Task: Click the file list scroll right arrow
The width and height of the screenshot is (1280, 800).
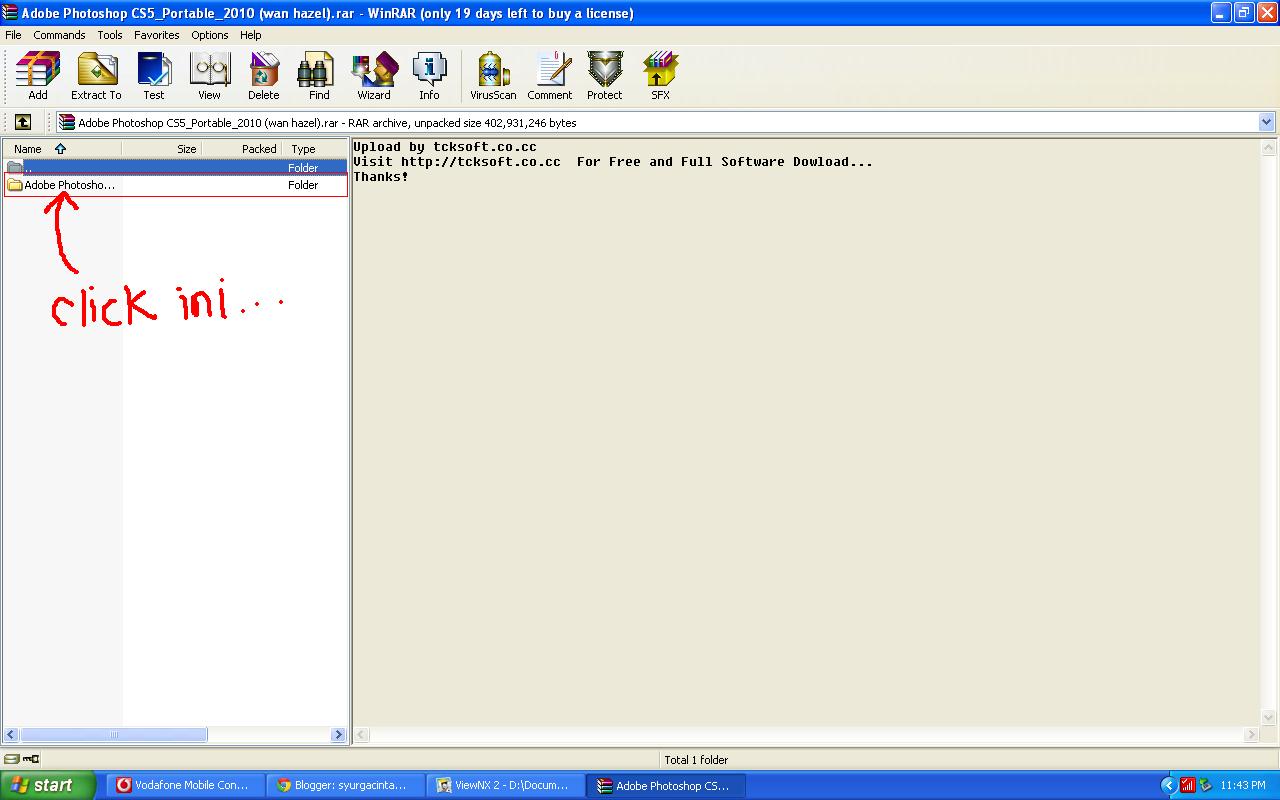Action: [x=338, y=735]
